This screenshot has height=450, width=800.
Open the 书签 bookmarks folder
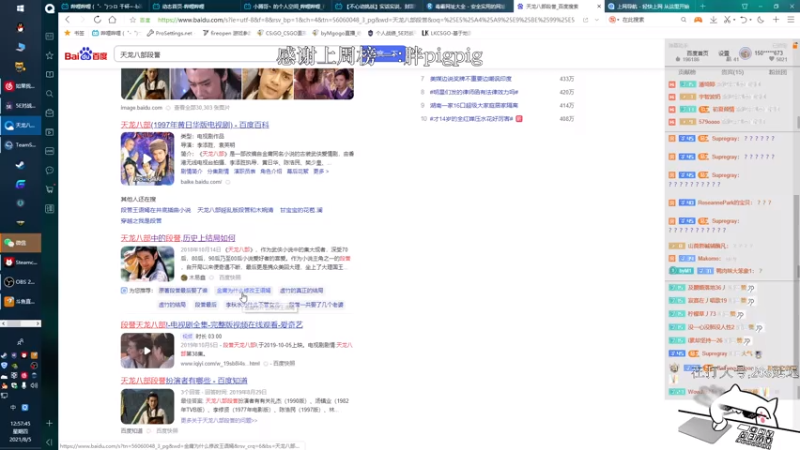click(74, 33)
